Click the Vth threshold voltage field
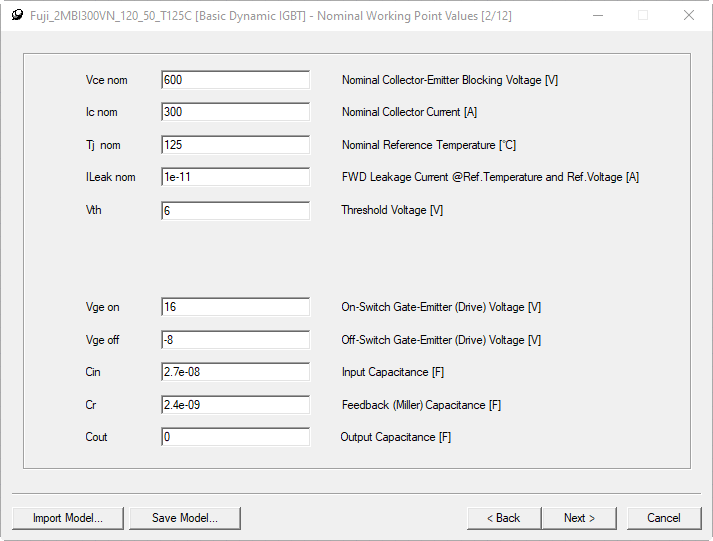Viewport: 713px width, 541px height. [x=235, y=210]
